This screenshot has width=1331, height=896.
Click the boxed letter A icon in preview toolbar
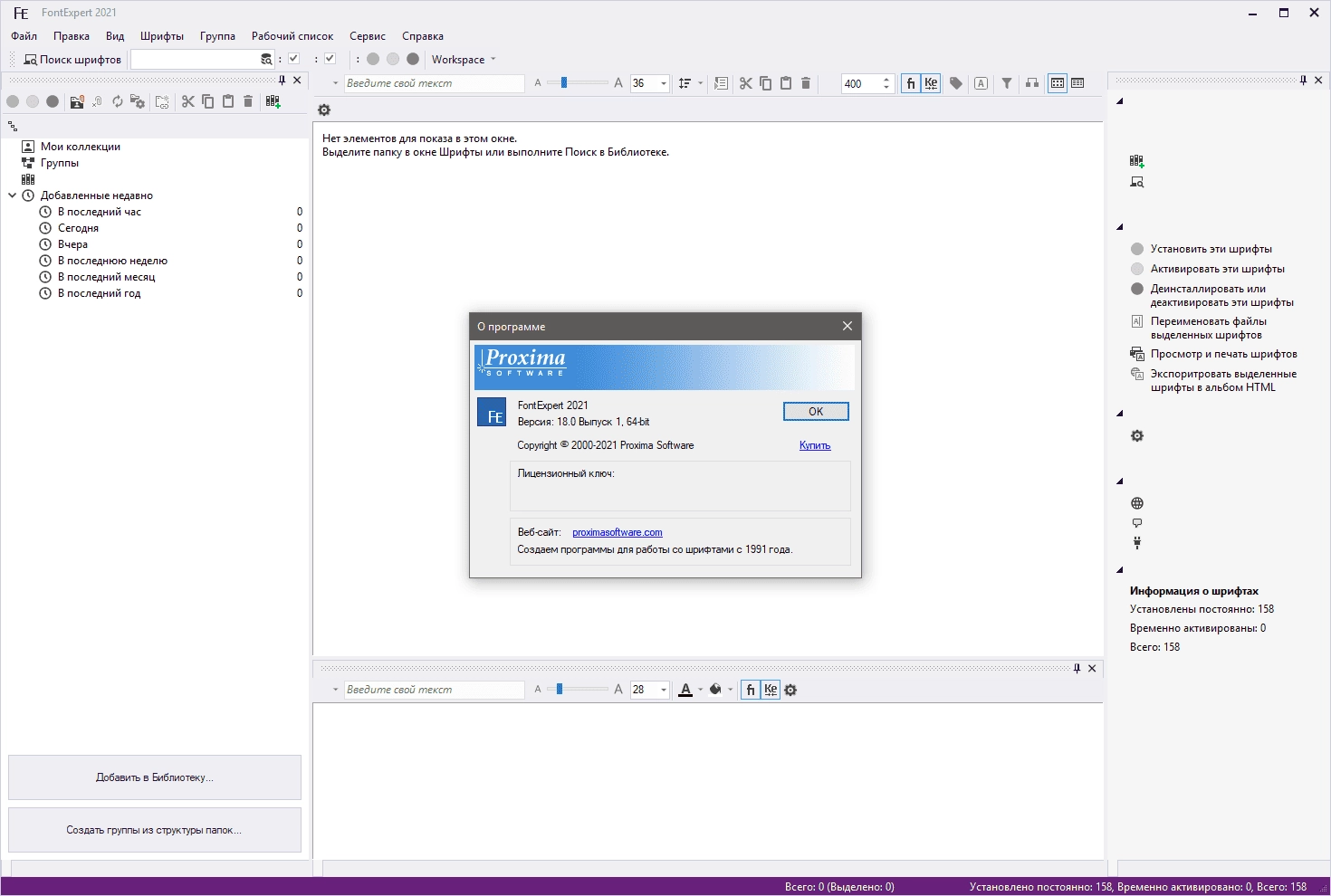click(x=981, y=83)
